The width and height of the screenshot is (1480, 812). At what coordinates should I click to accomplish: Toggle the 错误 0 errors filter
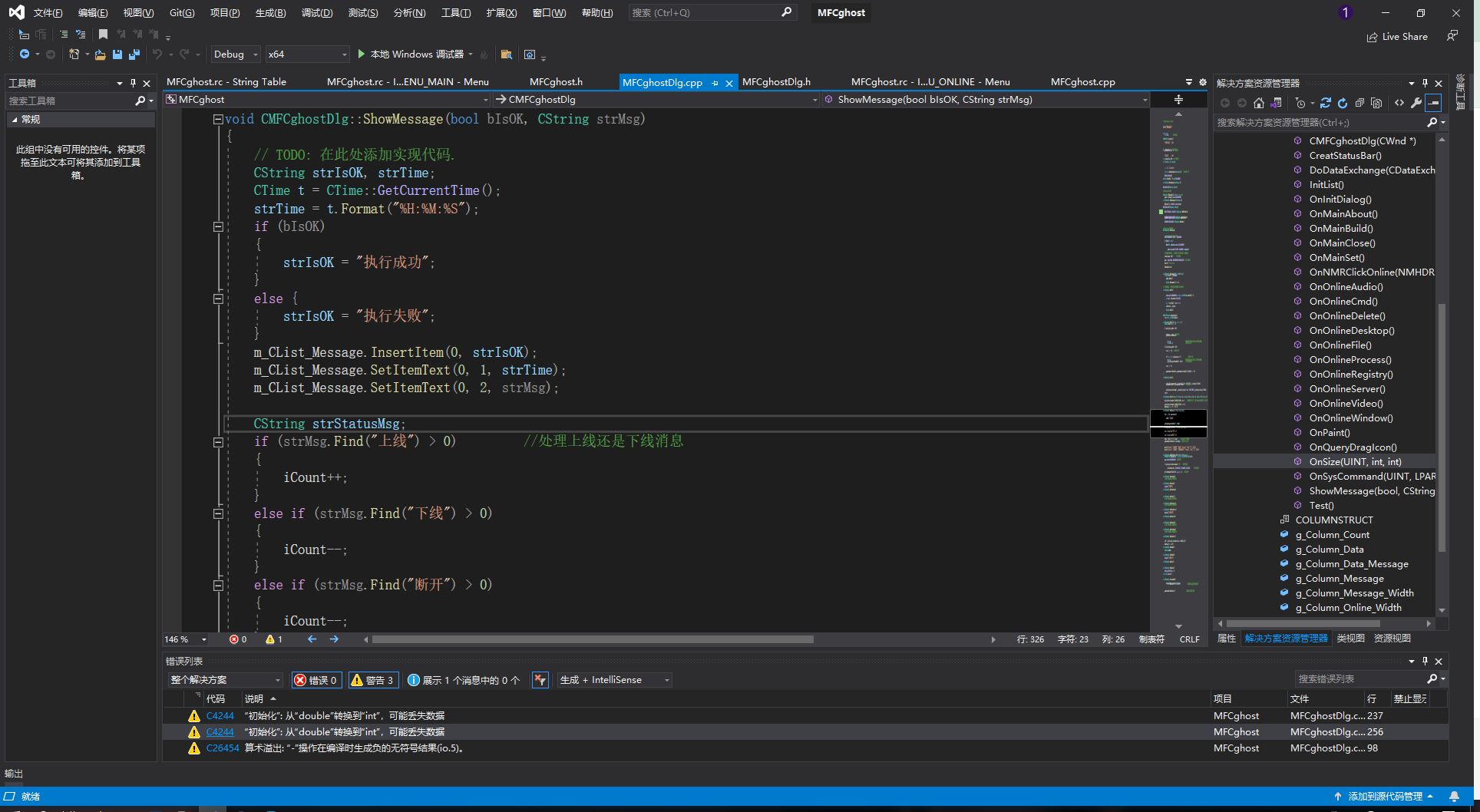316,680
